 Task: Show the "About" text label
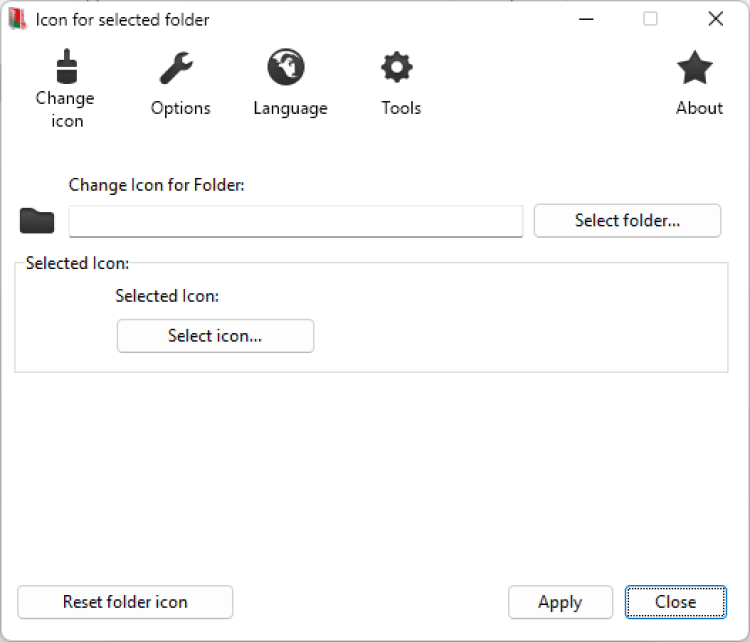[699, 108]
